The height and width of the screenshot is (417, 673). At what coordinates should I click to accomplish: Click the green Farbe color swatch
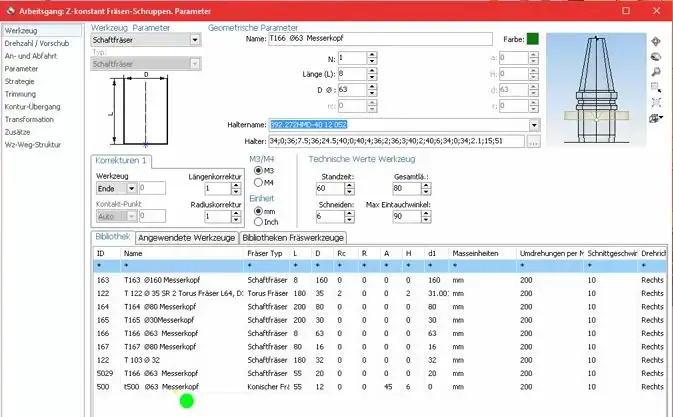[x=533, y=40]
